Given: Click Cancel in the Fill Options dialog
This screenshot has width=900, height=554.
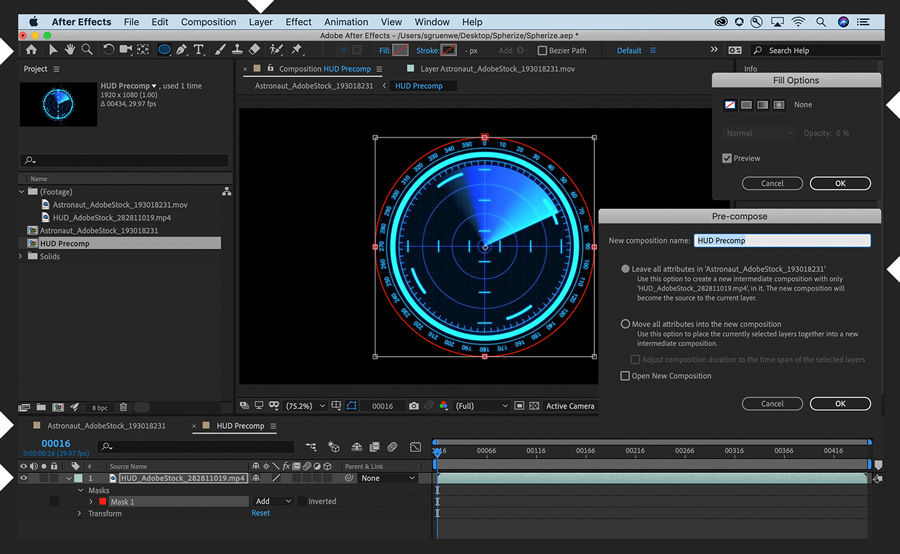Looking at the screenshot, I should 772,183.
